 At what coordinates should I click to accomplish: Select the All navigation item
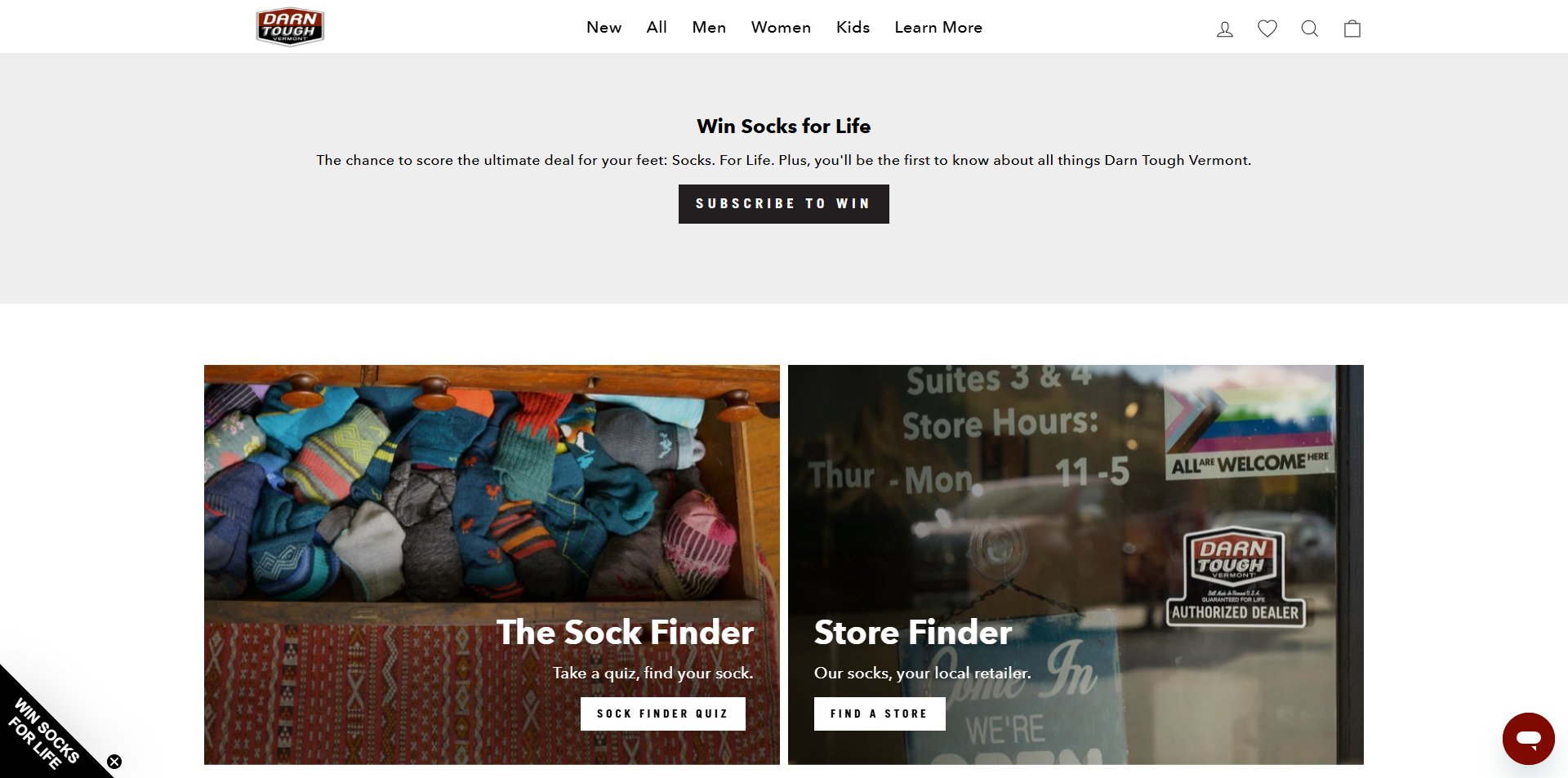657,27
